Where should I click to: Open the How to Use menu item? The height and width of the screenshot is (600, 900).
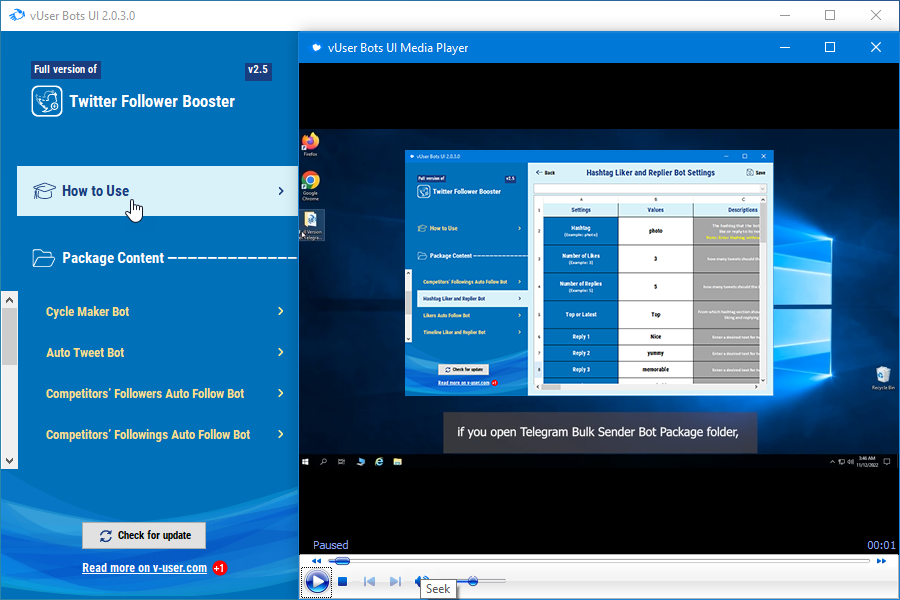coord(157,191)
